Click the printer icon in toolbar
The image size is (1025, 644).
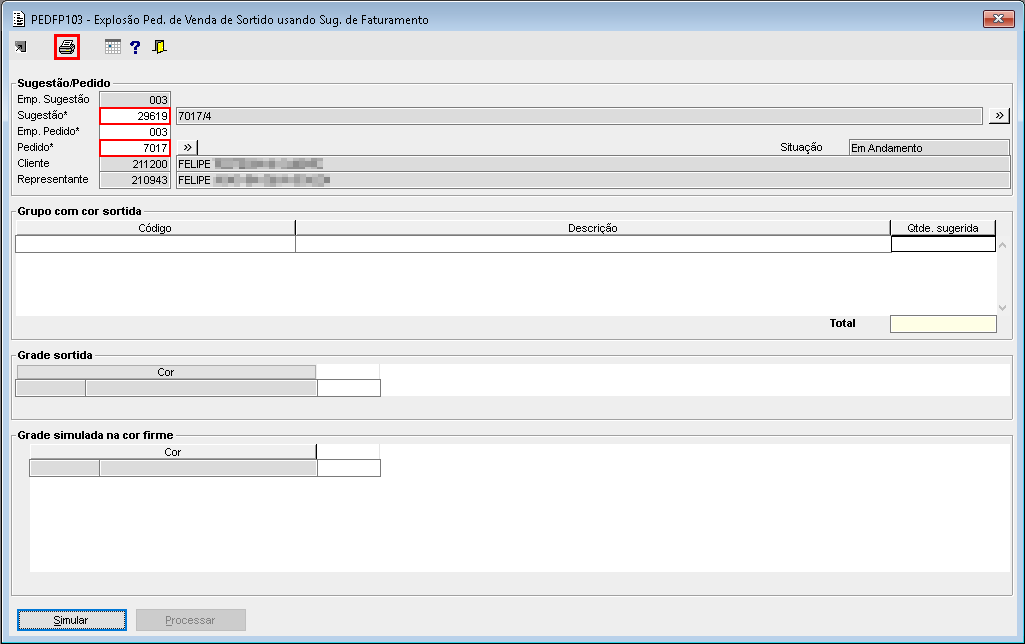(67, 47)
